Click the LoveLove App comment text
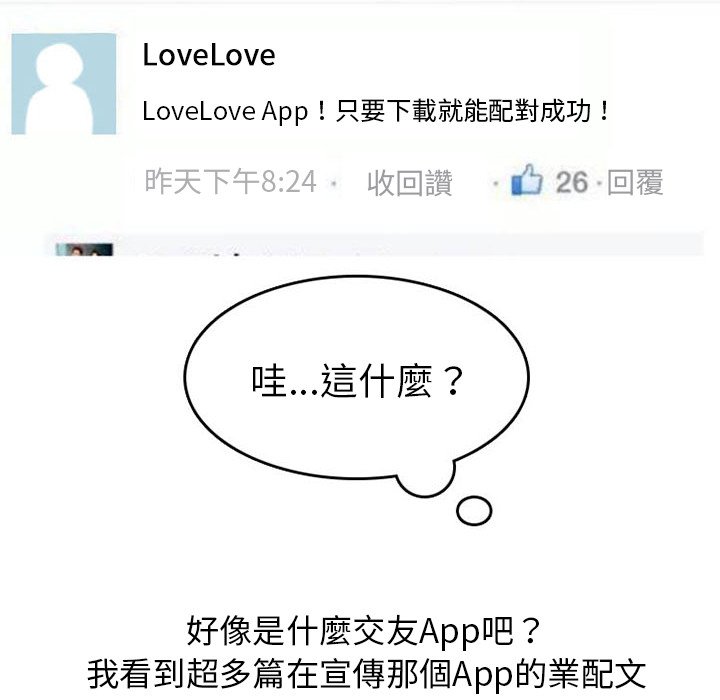 click(x=376, y=111)
